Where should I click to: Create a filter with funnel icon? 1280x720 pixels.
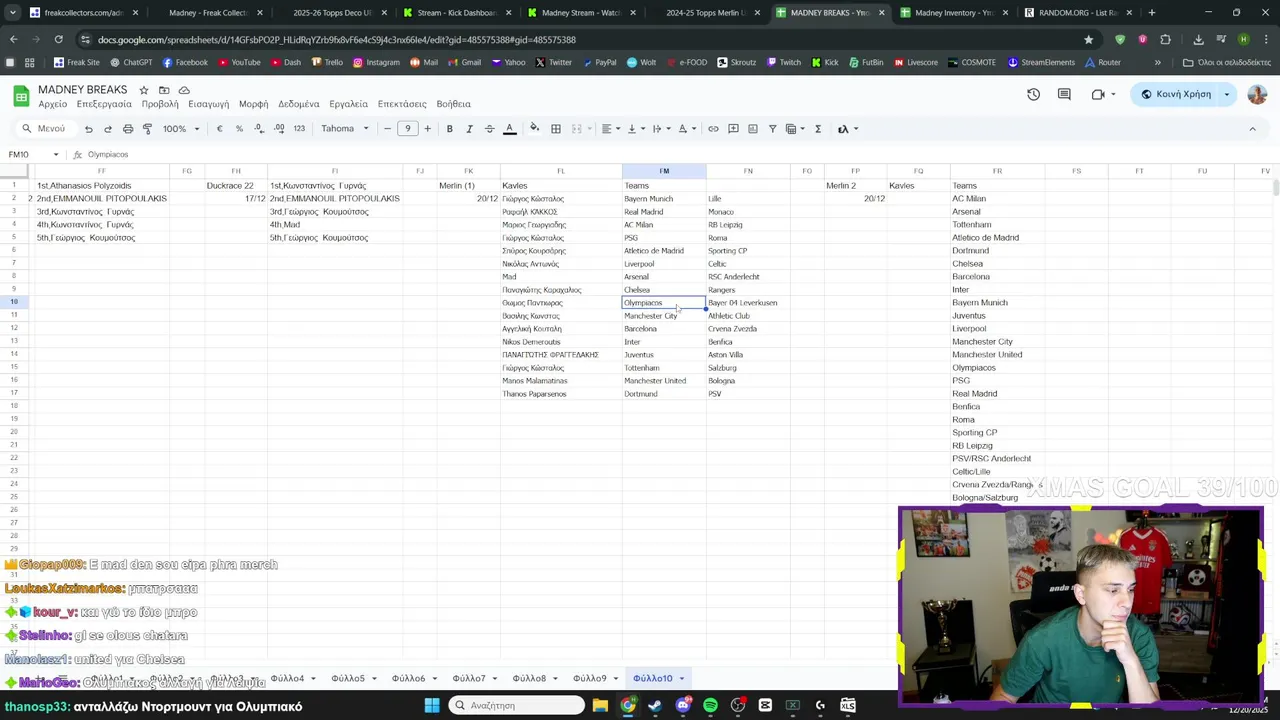772,129
